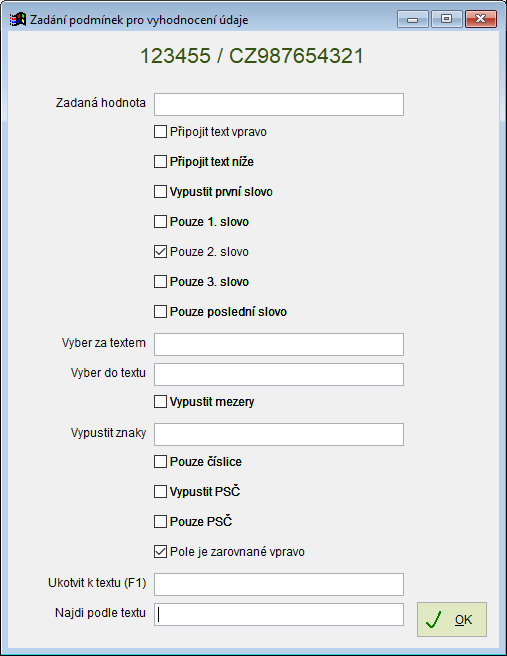Viewport: 507px width, 656px height.
Task: Select the Pouze 3. slovo checkbox
Action: pos(160,282)
